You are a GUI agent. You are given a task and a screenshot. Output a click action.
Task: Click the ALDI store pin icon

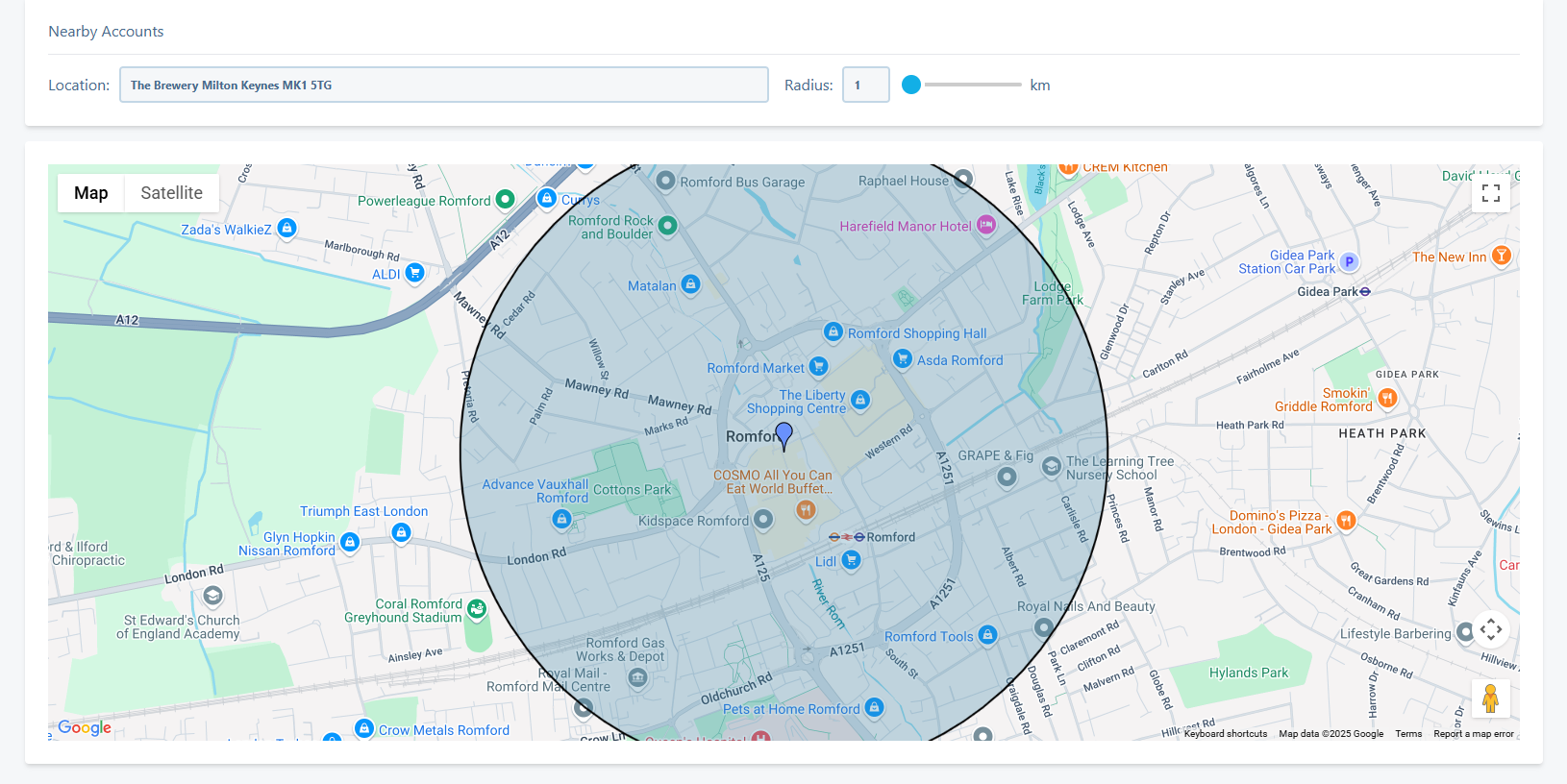pyautogui.click(x=414, y=273)
